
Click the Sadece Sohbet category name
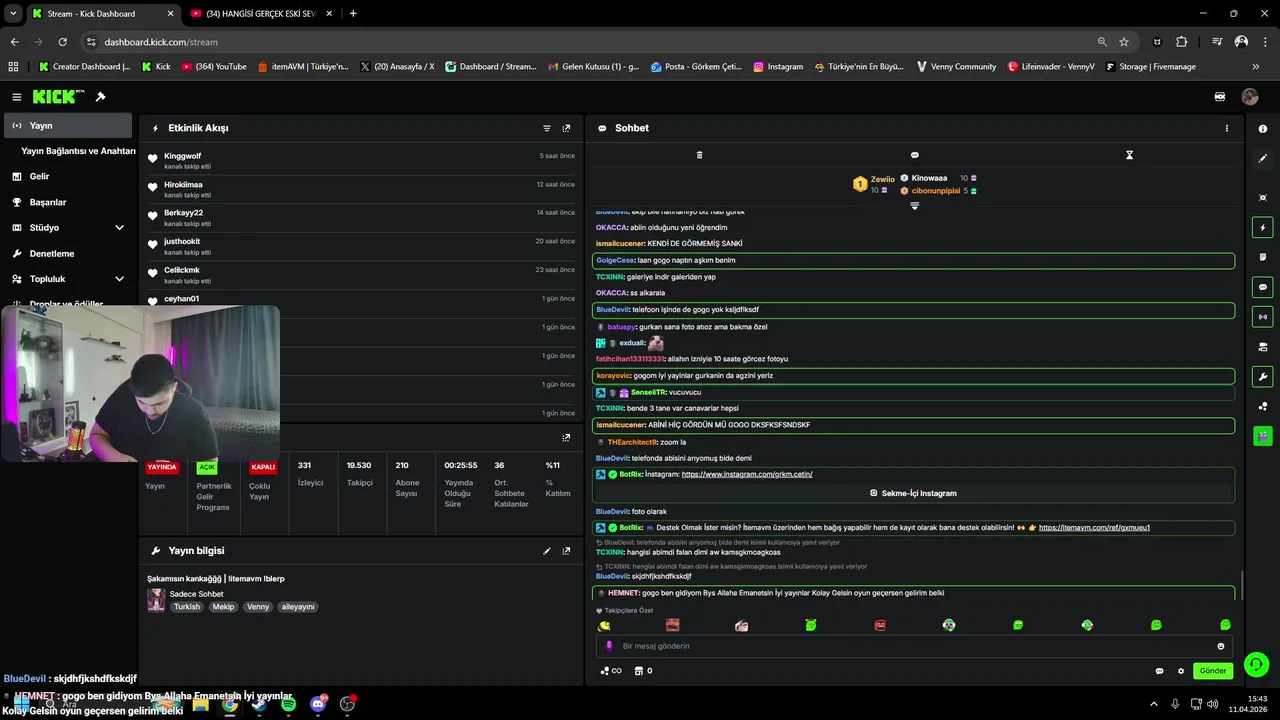[x=197, y=594]
